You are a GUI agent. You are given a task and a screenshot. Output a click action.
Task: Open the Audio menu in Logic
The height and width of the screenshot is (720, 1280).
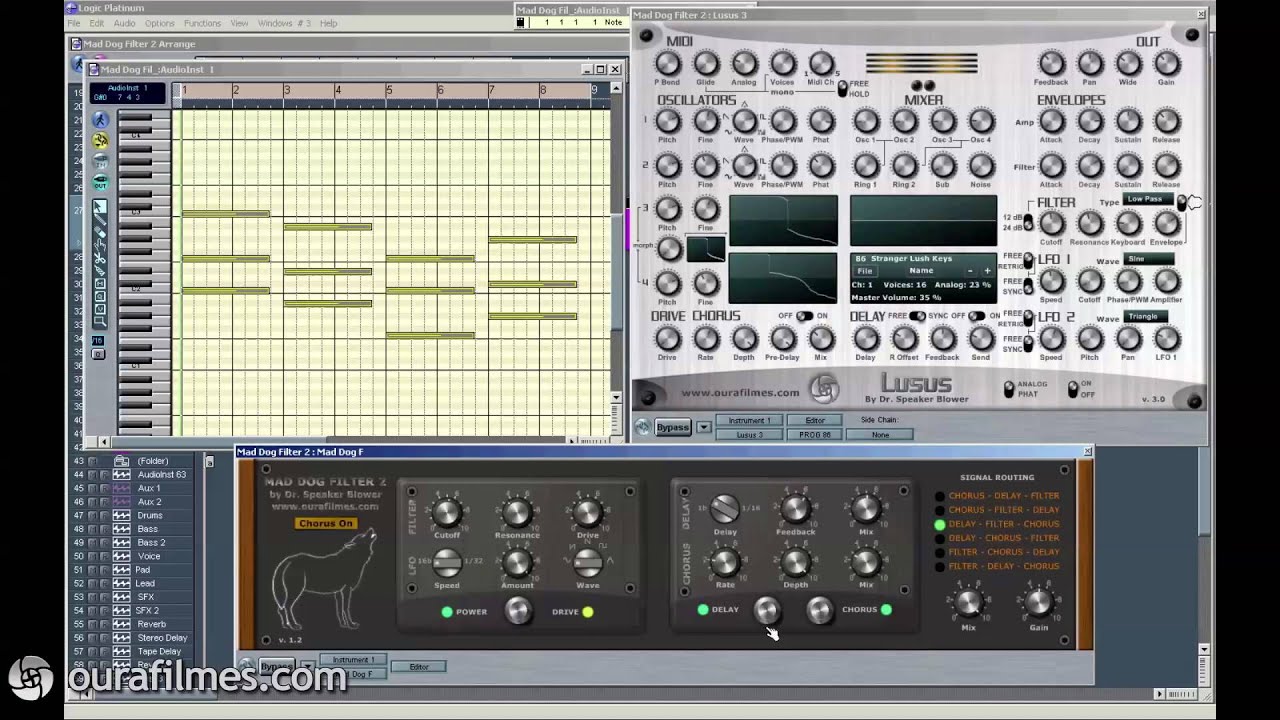tap(125, 23)
